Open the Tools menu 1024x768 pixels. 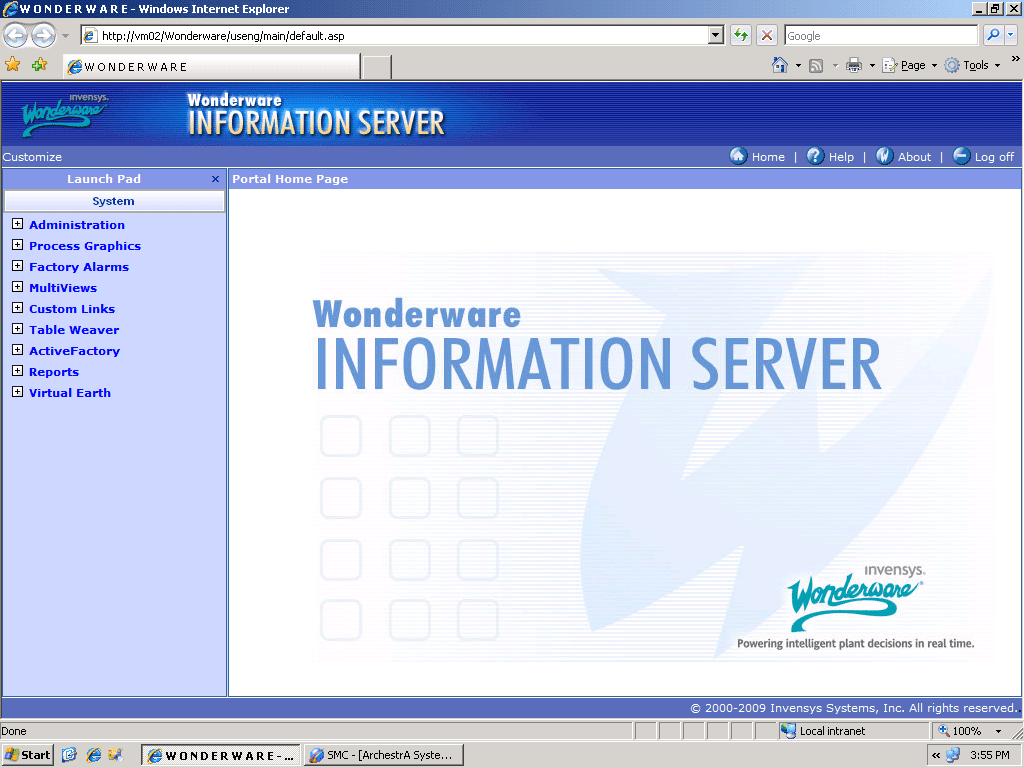[x=972, y=65]
